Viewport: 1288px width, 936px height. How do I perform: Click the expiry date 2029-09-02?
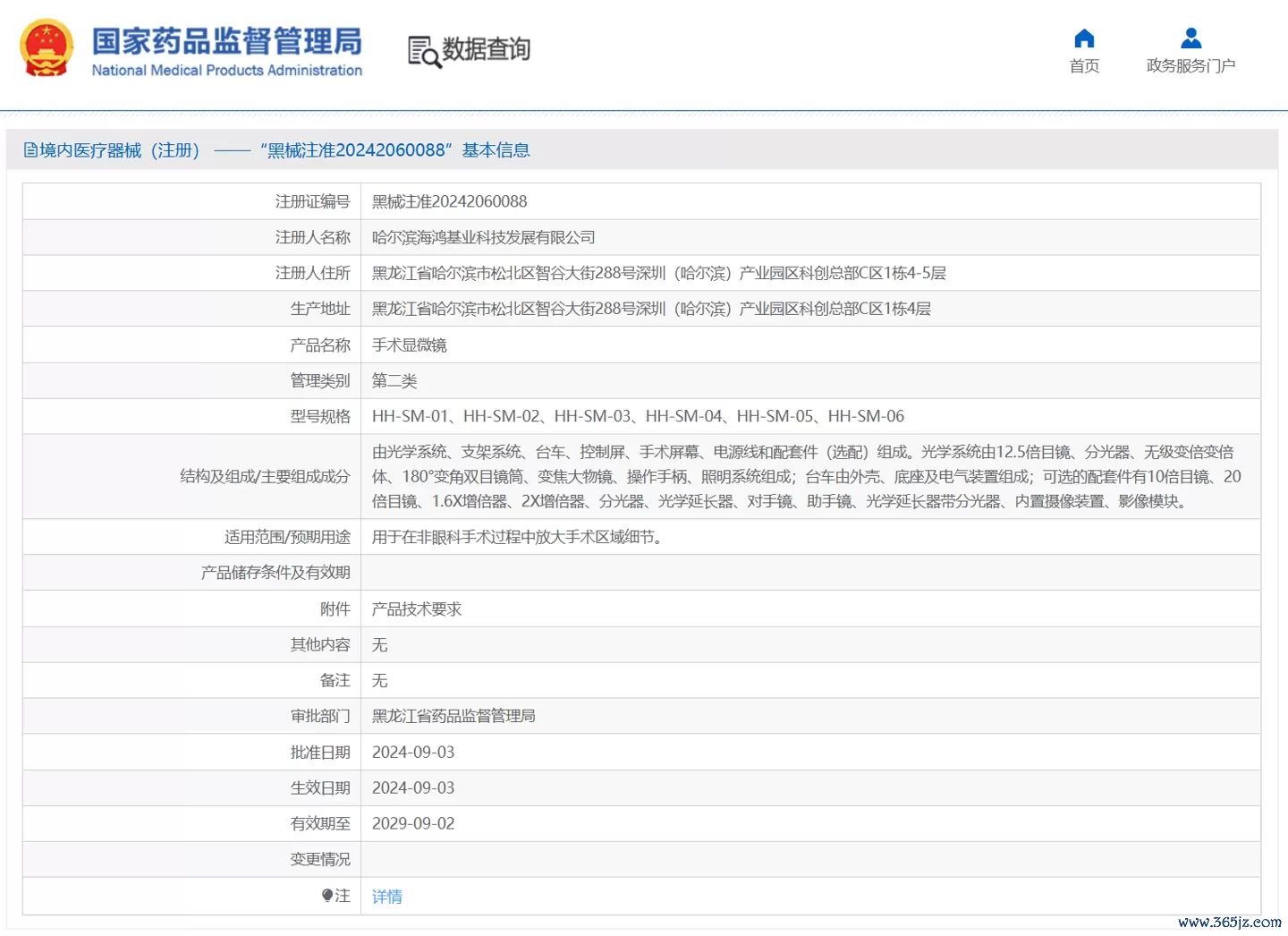[413, 824]
